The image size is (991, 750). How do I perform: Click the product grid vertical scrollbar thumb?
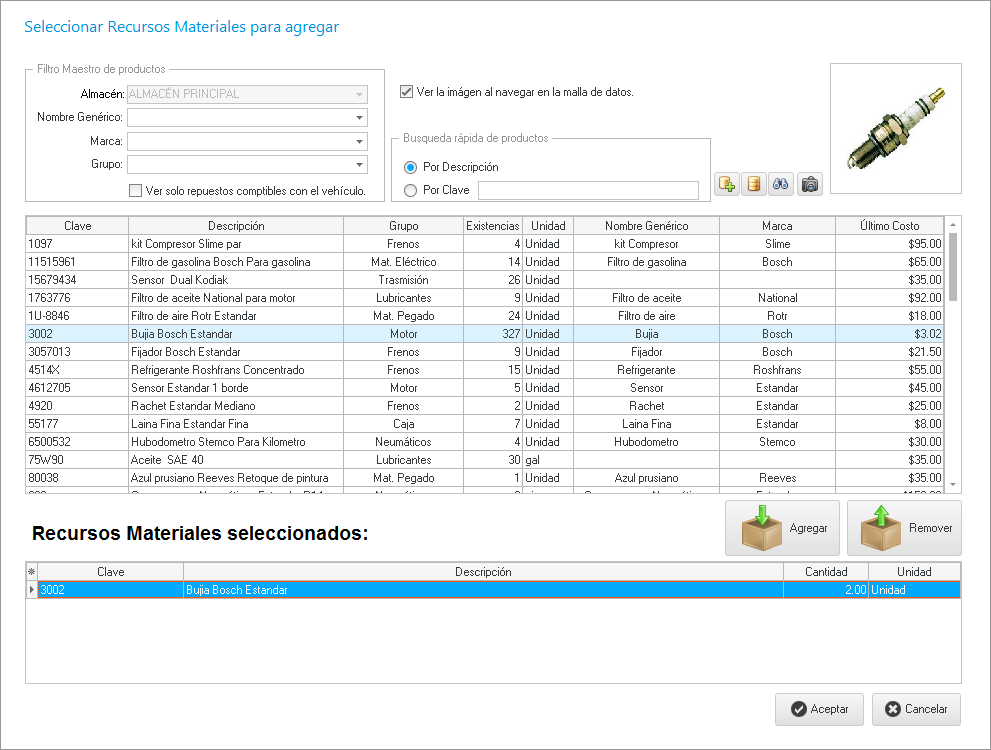point(952,266)
